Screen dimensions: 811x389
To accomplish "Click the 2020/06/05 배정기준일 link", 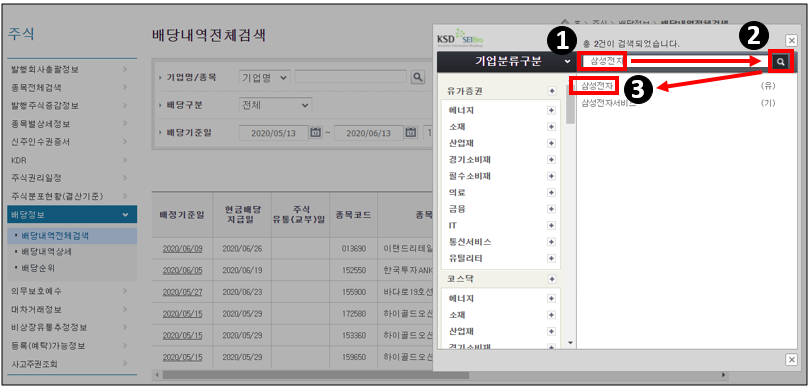I will (182, 270).
